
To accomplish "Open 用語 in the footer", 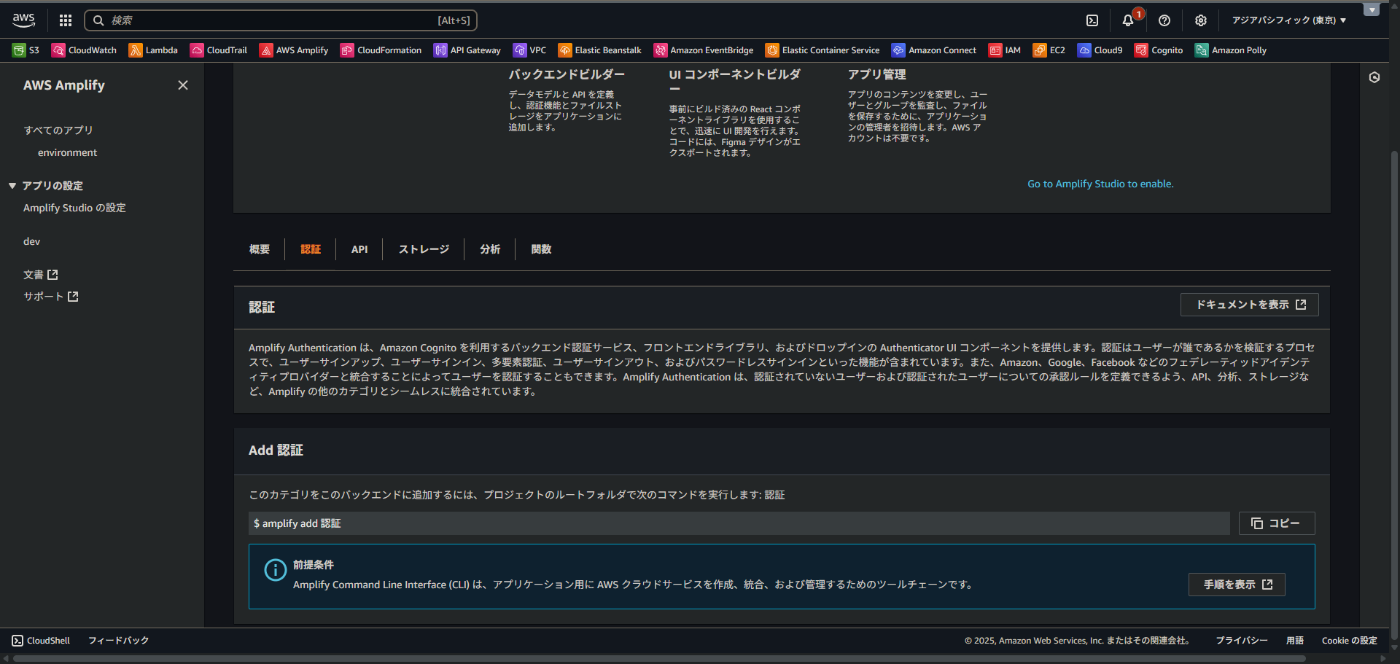I will 1295,640.
